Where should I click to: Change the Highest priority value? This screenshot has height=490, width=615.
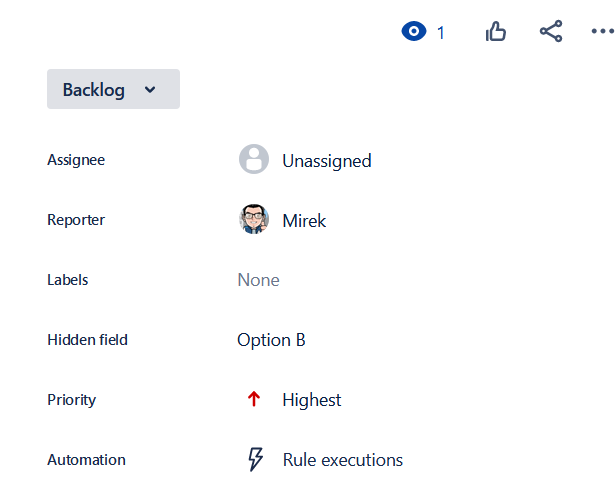[x=311, y=400]
